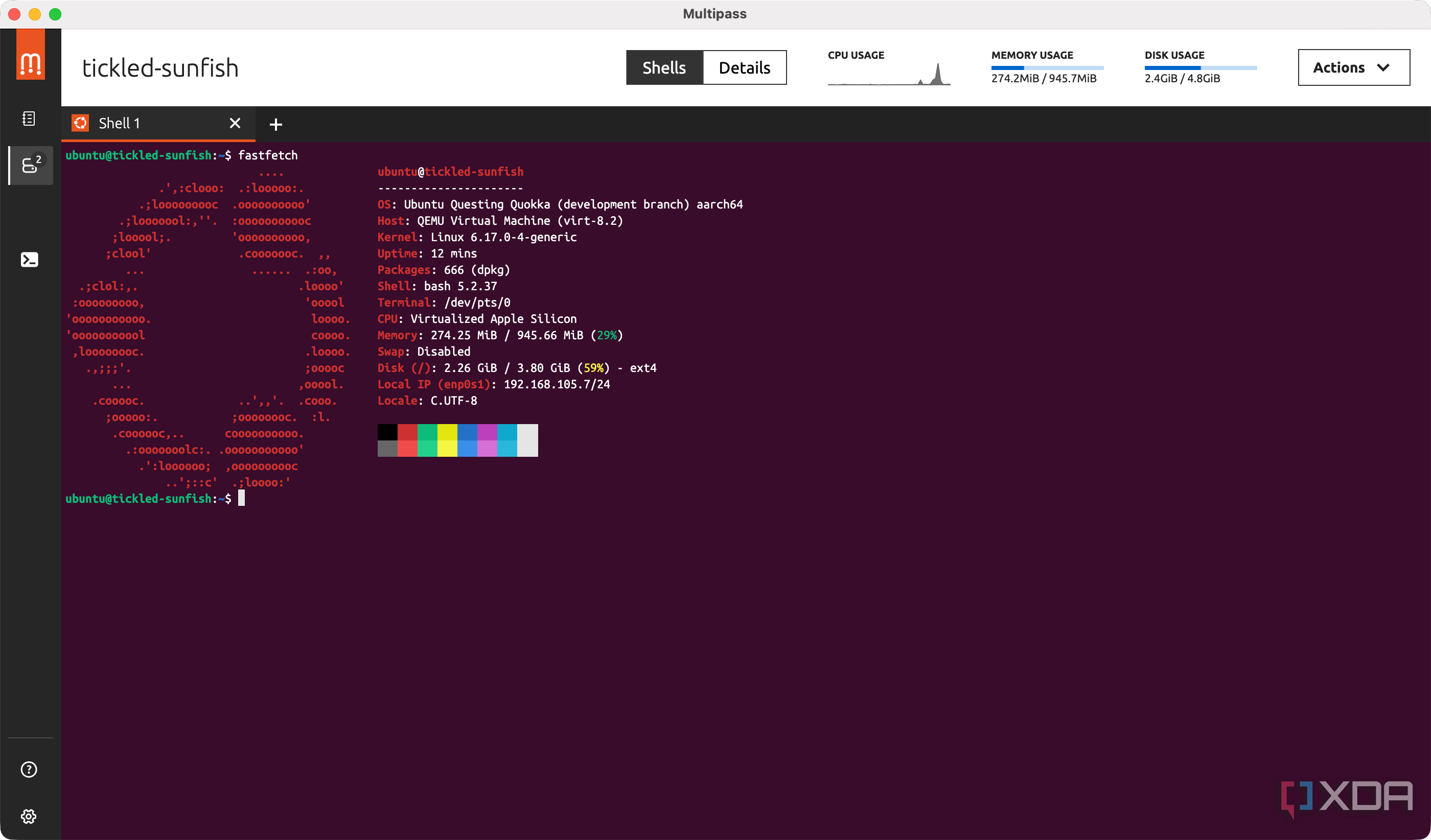The image size is (1431, 840).
Task: Open the instances icon with badge 2
Action: (31, 165)
